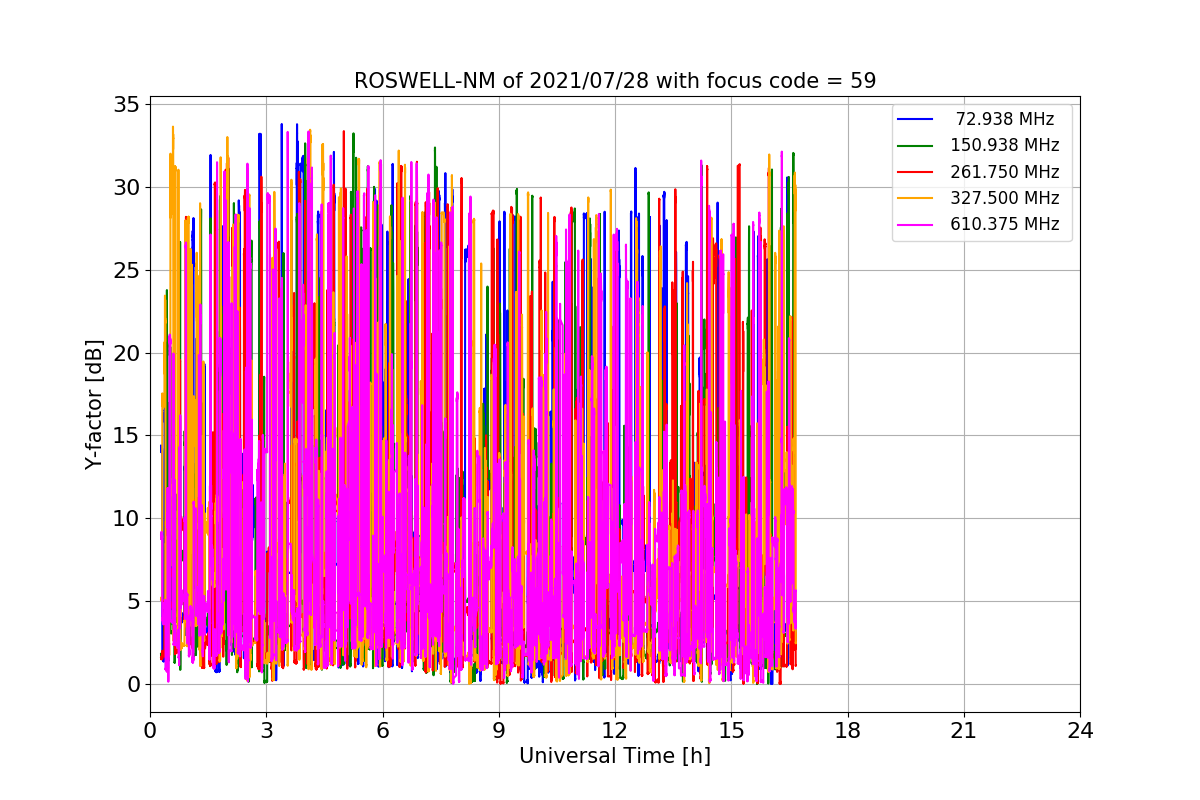This screenshot has width=1200, height=800.
Task: Click the x-axis tick label 15
Action: [x=731, y=730]
